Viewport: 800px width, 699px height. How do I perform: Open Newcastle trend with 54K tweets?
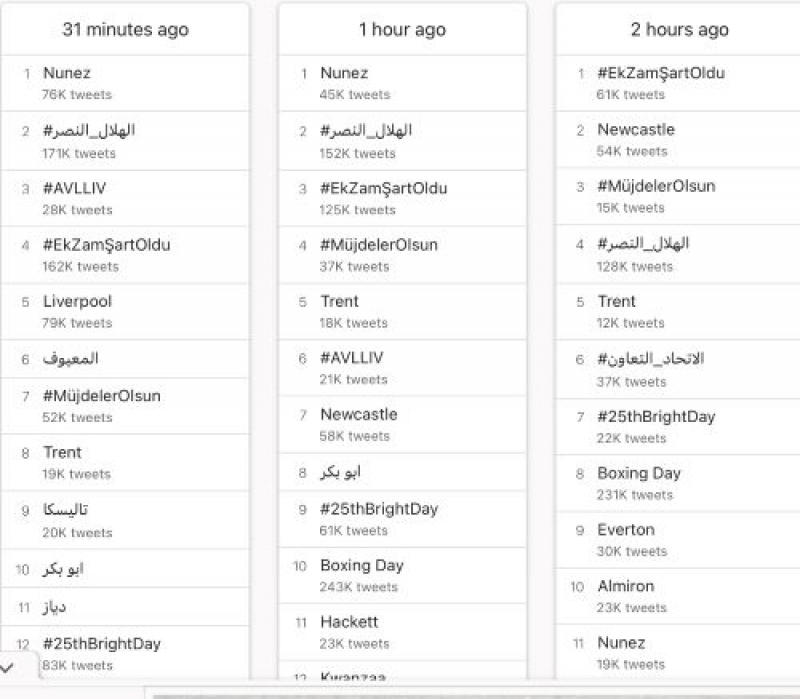[636, 130]
